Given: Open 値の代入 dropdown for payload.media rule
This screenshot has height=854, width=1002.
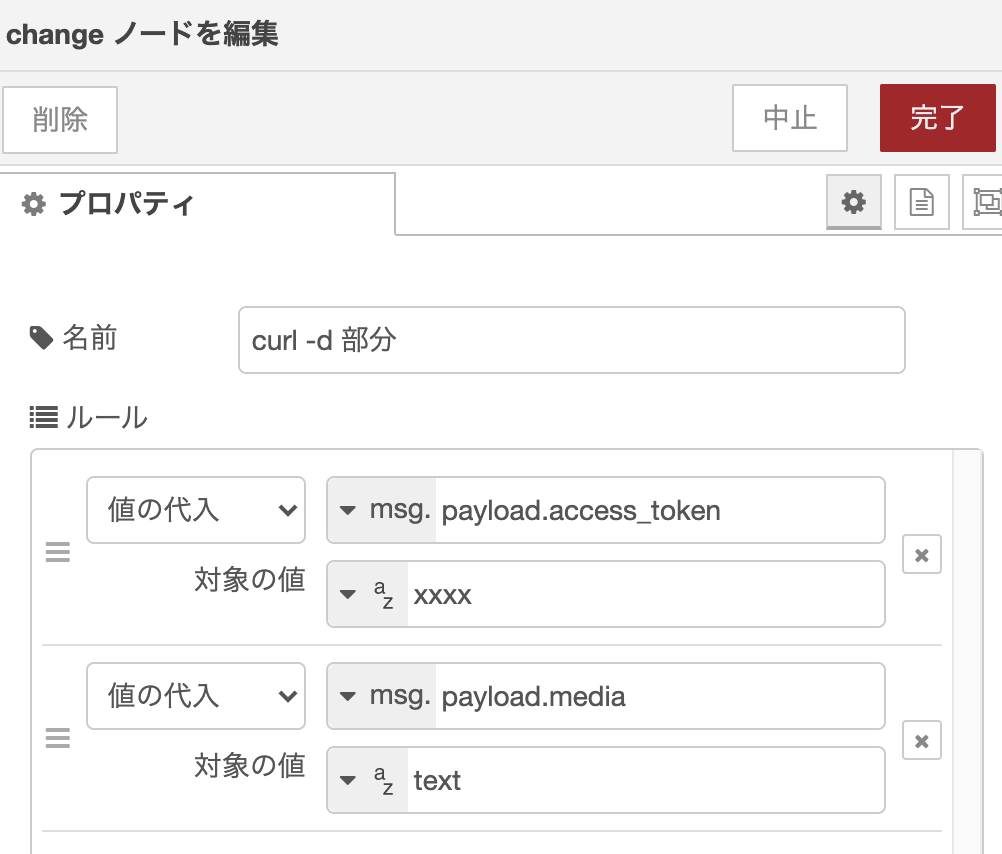Looking at the screenshot, I should click(x=196, y=696).
